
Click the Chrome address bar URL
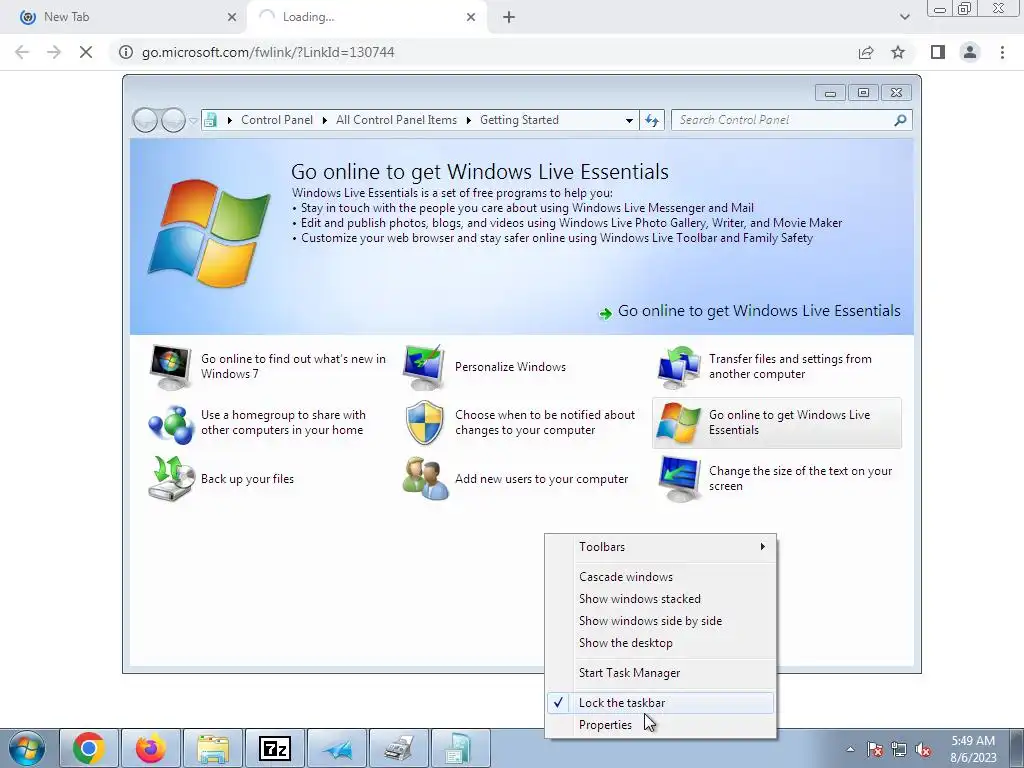[268, 52]
